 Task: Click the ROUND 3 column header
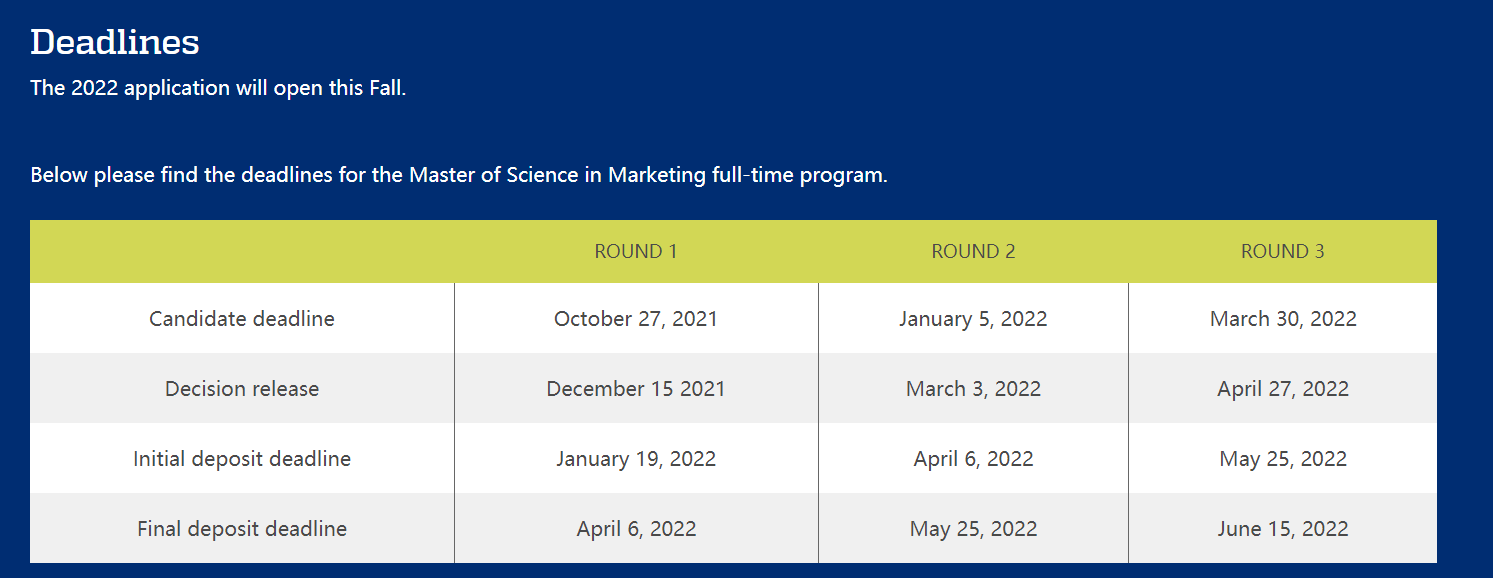[1282, 251]
